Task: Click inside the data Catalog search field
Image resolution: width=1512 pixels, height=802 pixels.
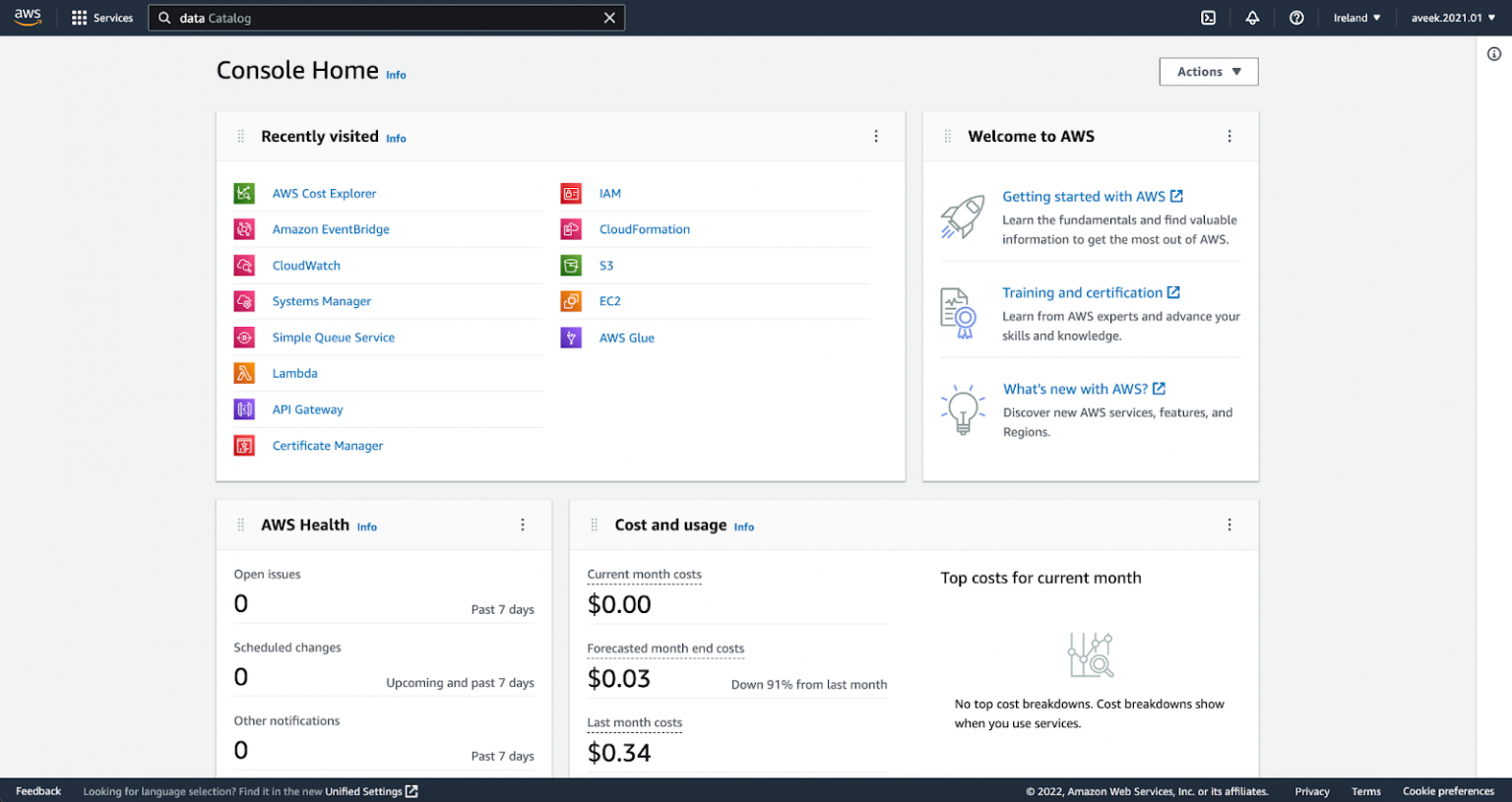Action: 384,18
